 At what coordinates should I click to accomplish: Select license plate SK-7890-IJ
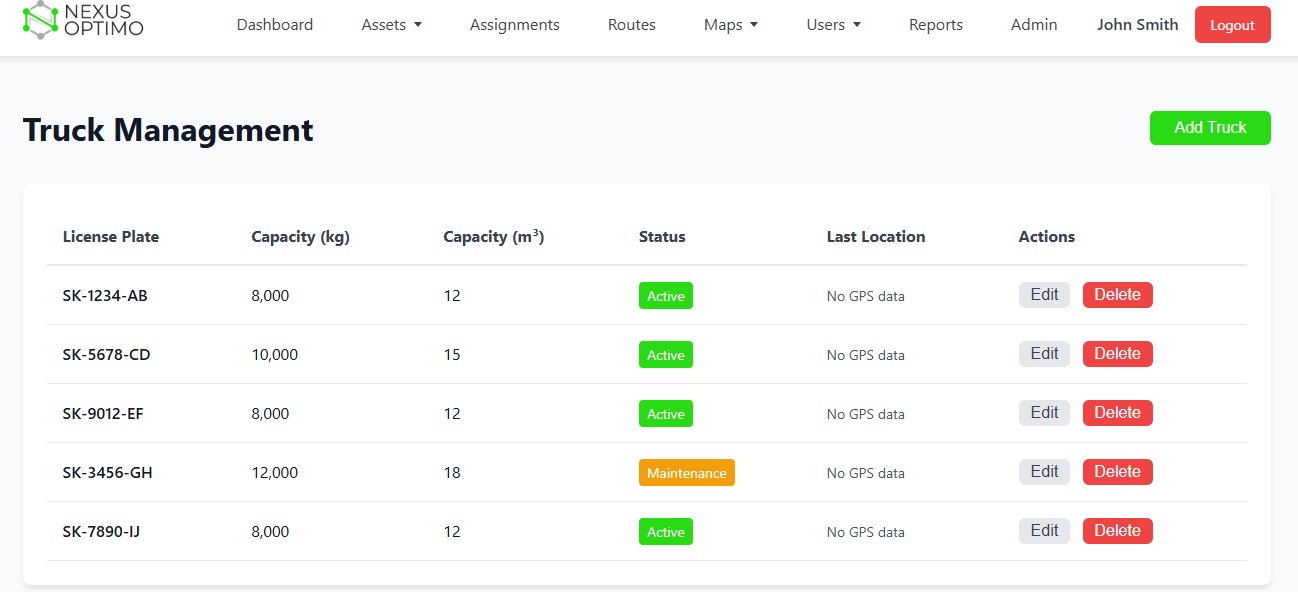tap(101, 532)
